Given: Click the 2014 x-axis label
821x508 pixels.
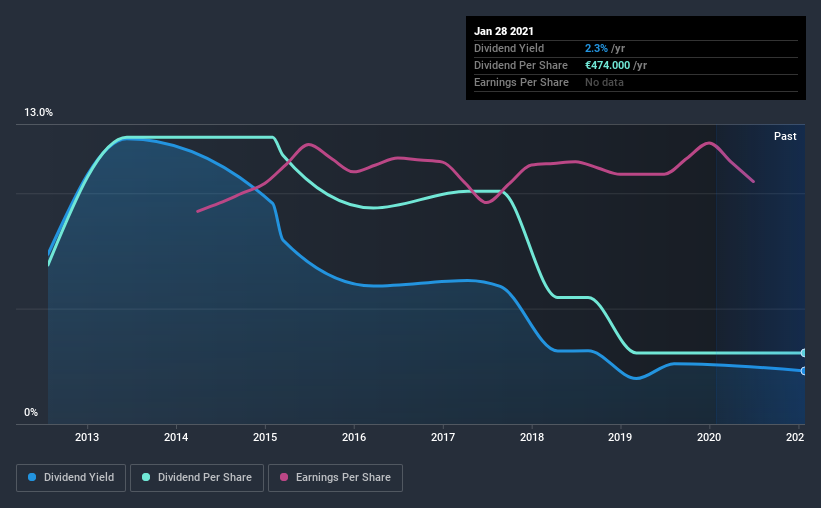Looking at the screenshot, I should click(x=176, y=437).
